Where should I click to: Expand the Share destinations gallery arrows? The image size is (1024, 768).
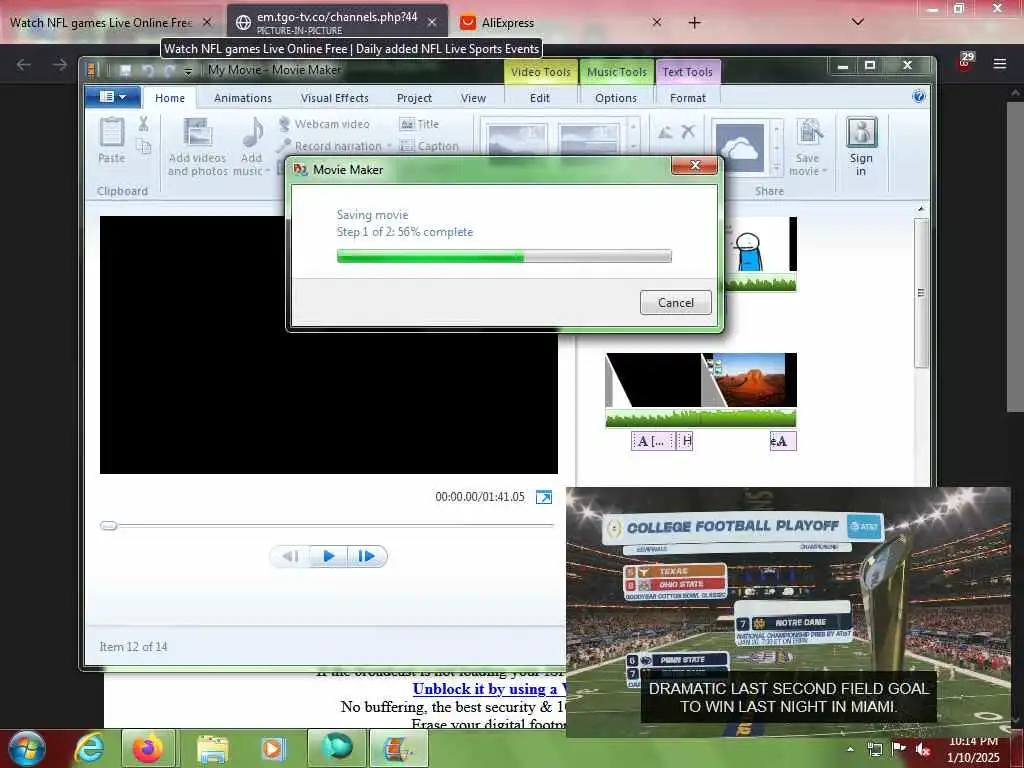(x=776, y=168)
